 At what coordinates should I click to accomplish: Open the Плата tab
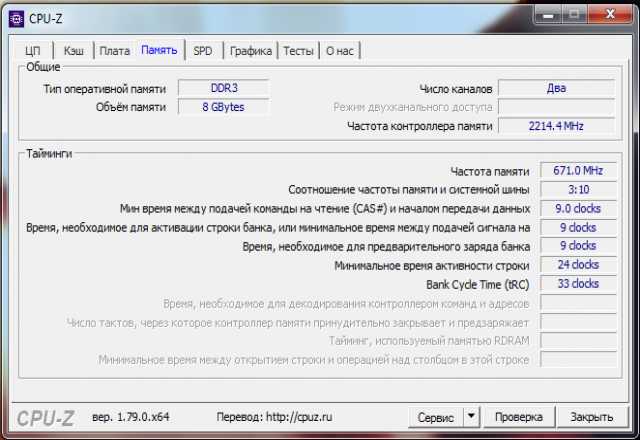115,51
